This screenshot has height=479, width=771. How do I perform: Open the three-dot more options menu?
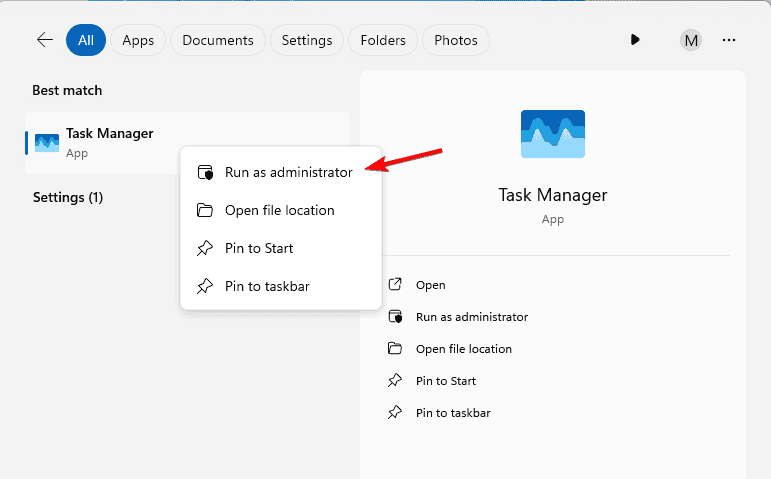(x=729, y=40)
